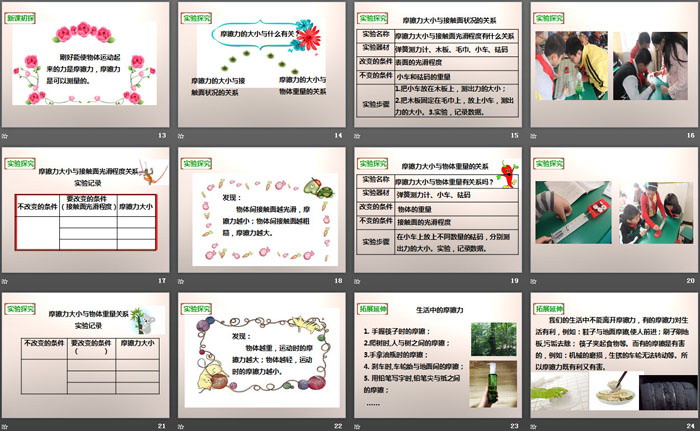
Task: Click the animation star icon below slide 17
Action: tap(5, 281)
